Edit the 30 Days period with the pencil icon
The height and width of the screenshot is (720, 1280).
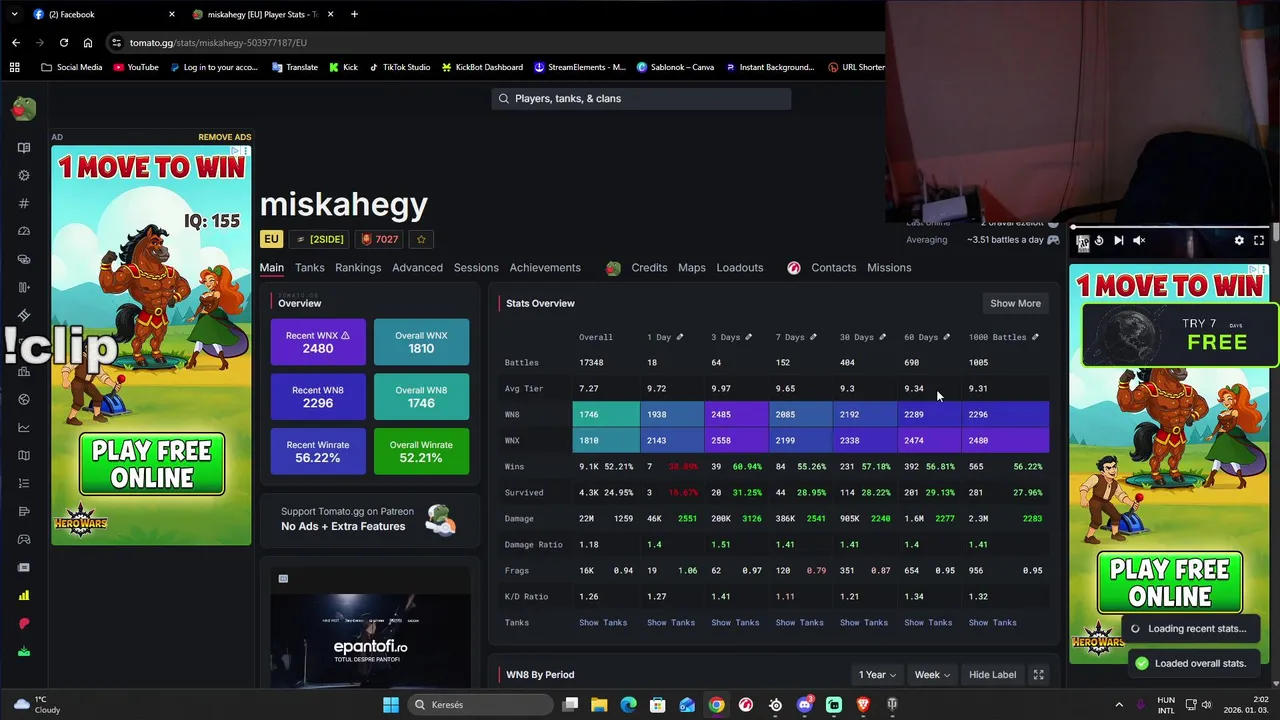coord(882,337)
